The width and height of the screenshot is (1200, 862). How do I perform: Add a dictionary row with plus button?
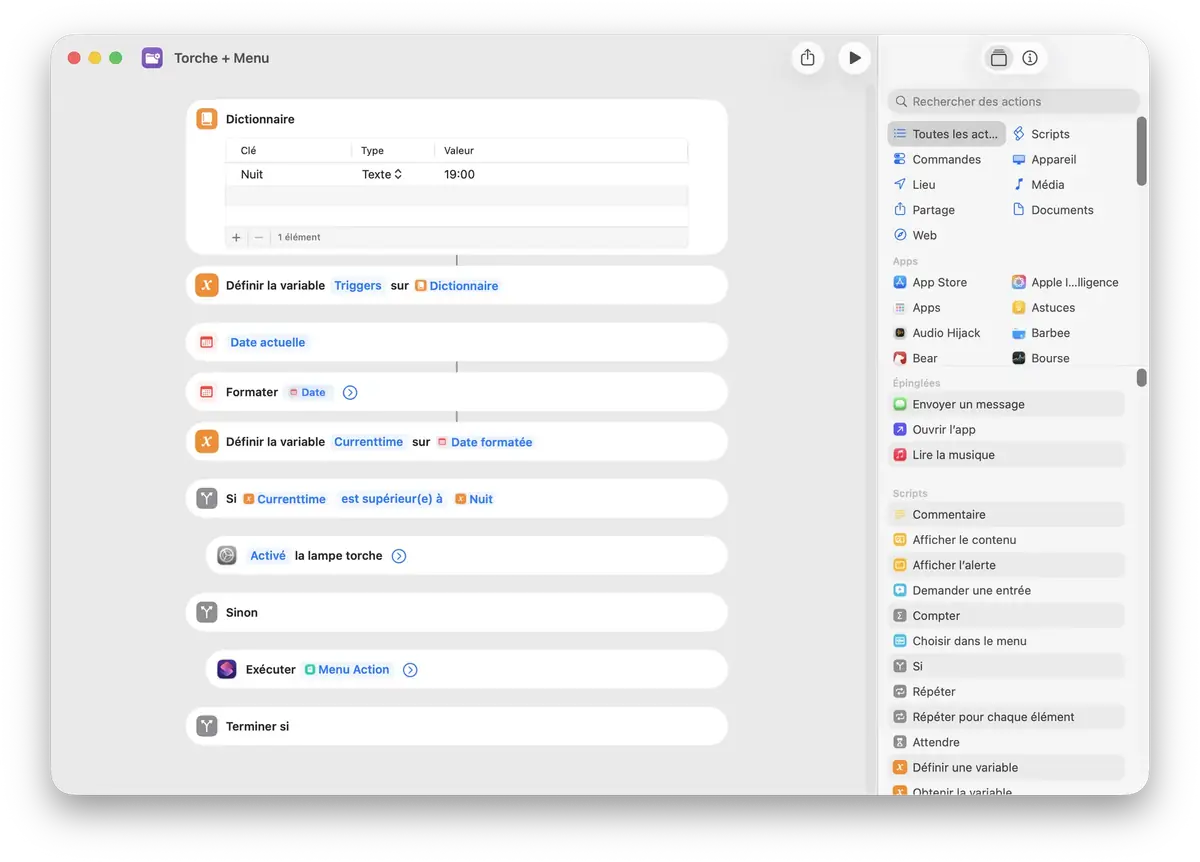[x=236, y=238]
